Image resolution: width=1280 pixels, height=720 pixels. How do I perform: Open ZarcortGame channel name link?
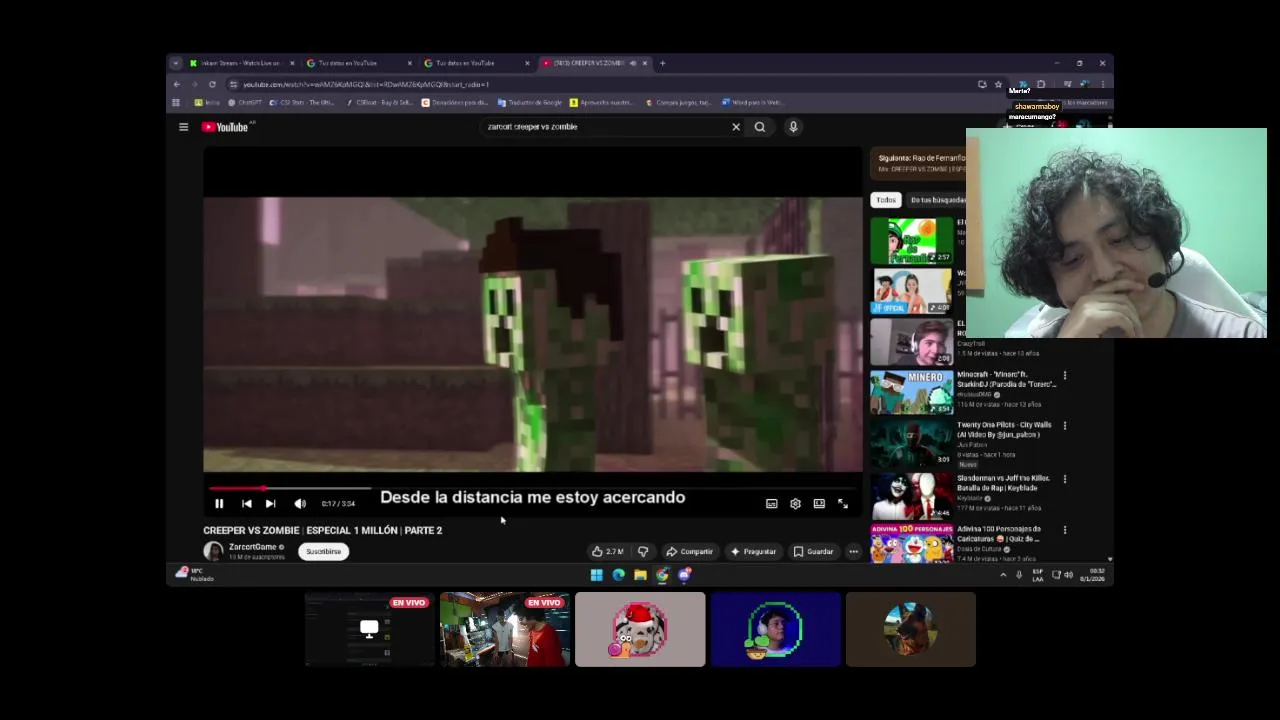click(252, 547)
